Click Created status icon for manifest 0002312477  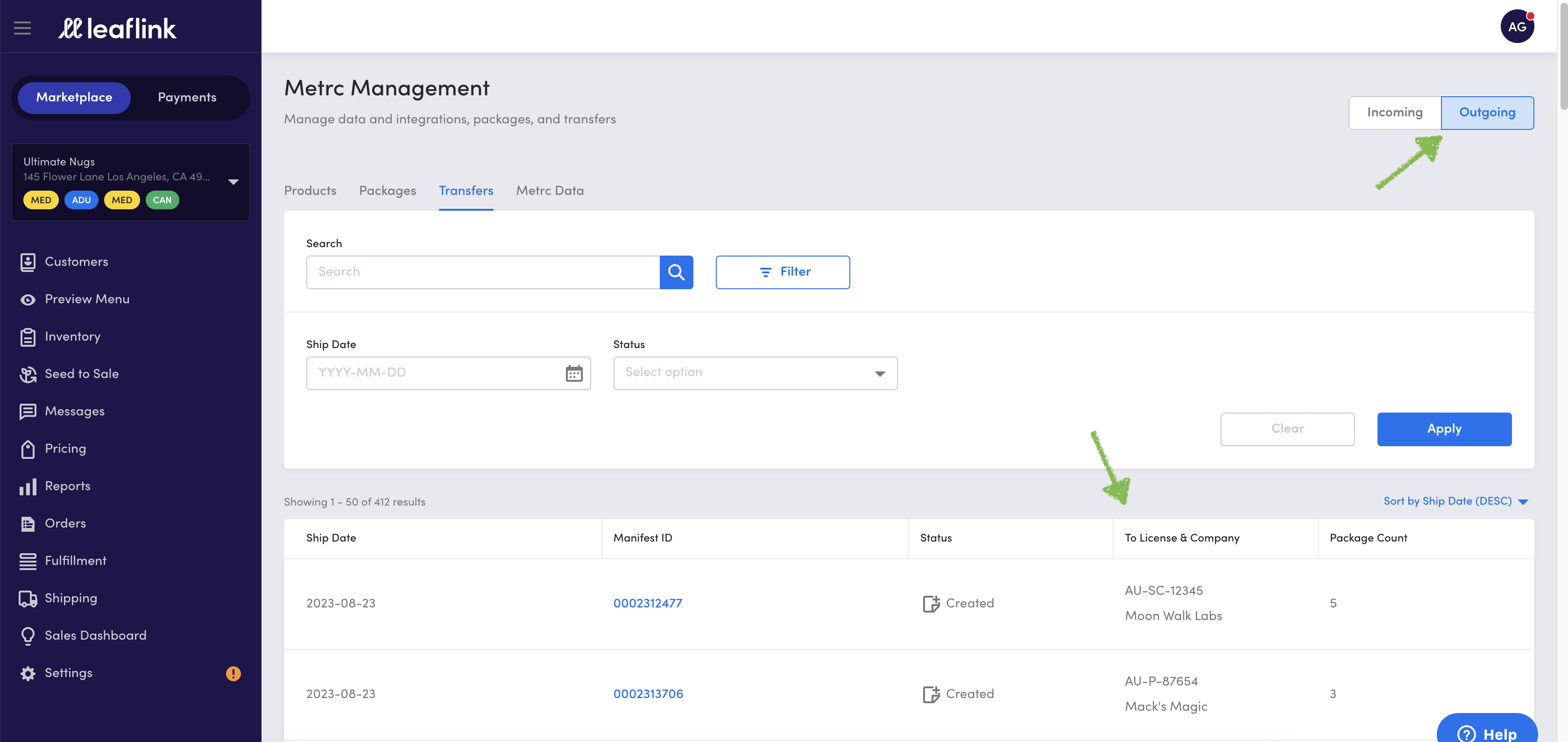coord(931,603)
